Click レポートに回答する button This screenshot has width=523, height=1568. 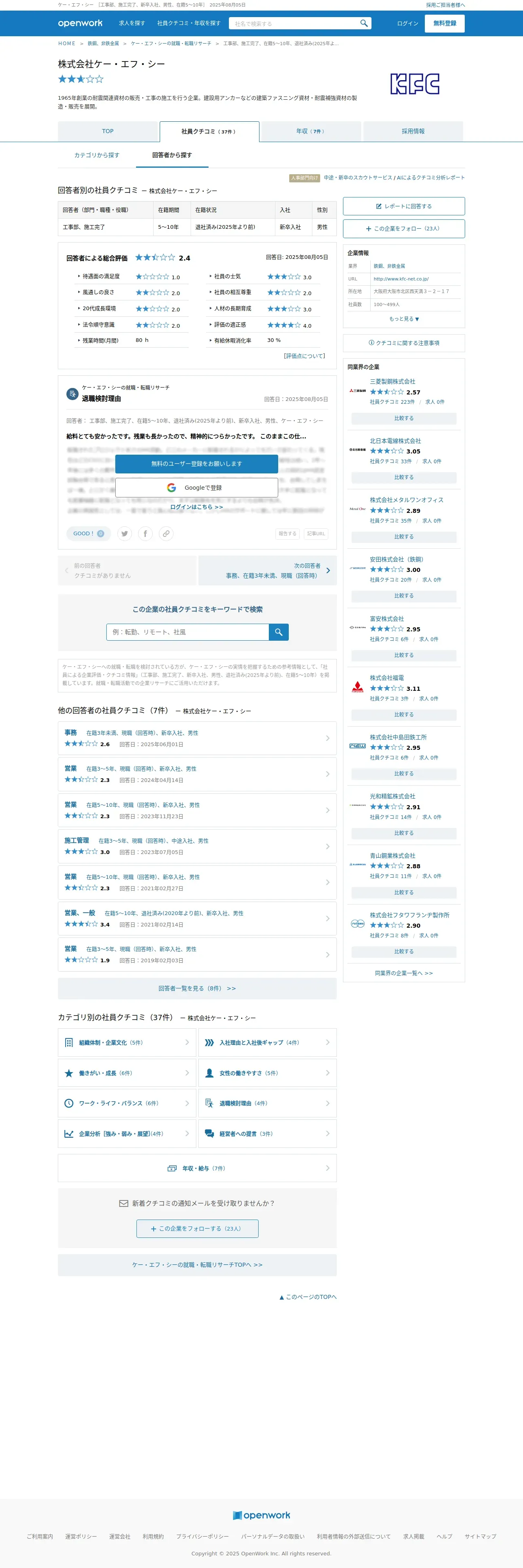coord(404,206)
